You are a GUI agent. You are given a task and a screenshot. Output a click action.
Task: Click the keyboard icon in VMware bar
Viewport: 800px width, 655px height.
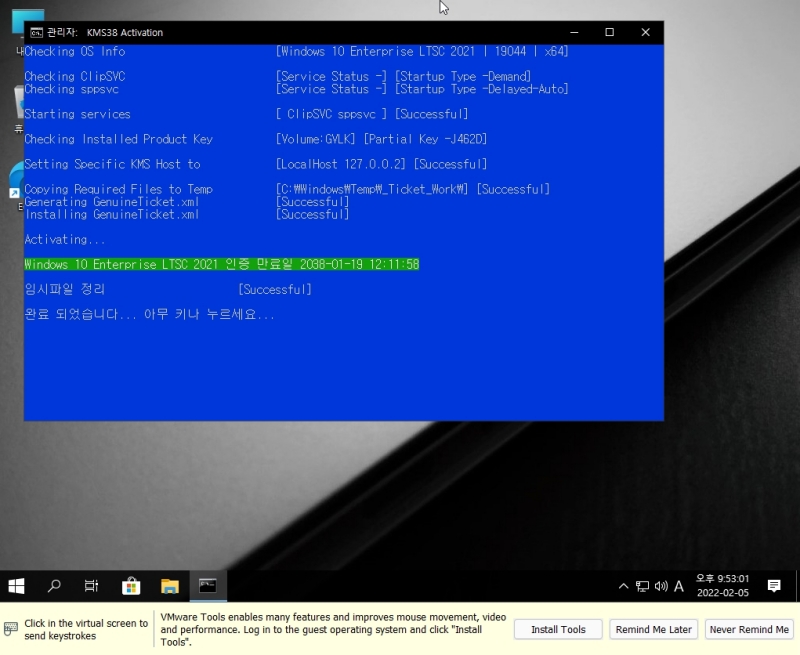click(11, 629)
